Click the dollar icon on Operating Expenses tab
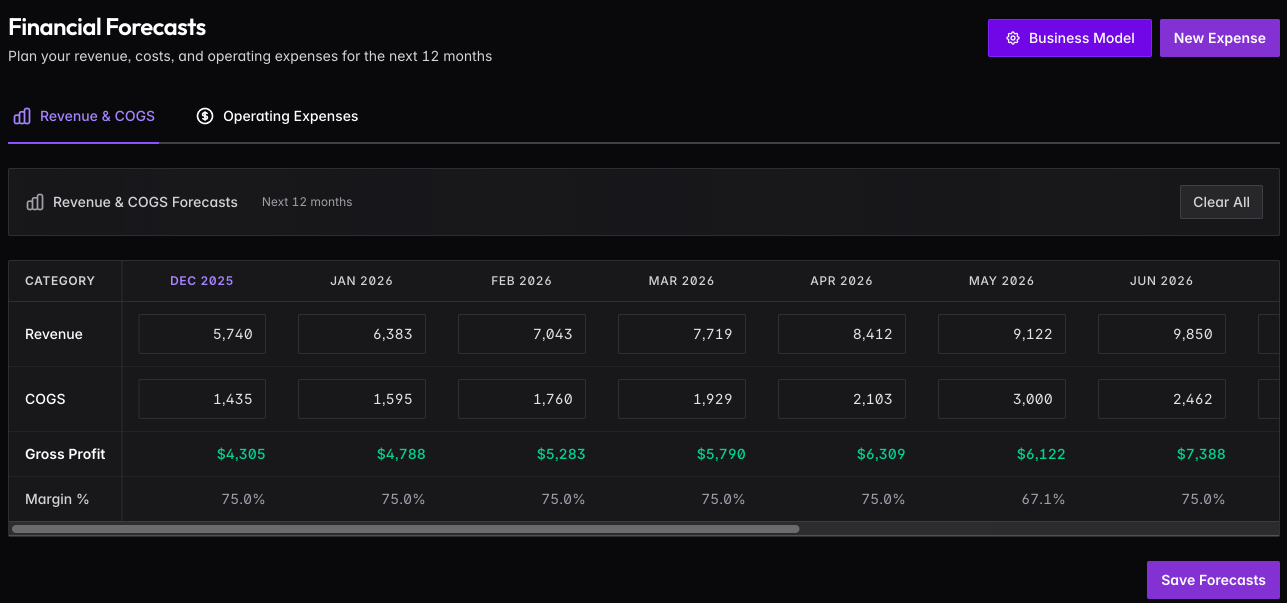This screenshot has height=603, width=1287. click(x=205, y=116)
